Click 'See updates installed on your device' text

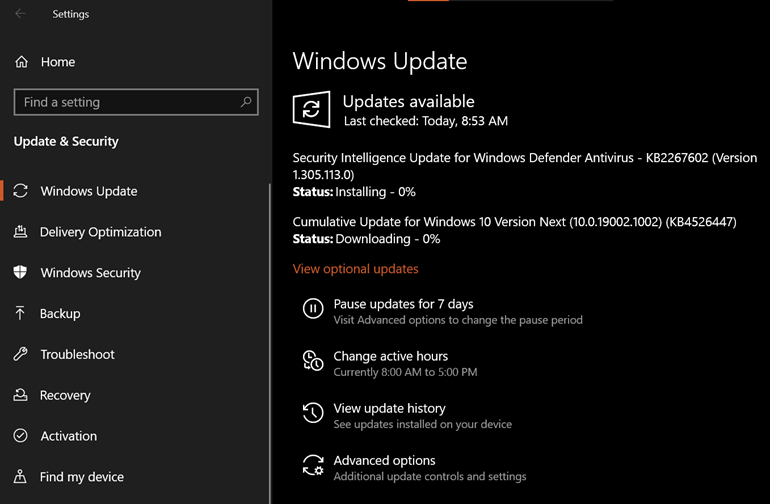click(422, 424)
